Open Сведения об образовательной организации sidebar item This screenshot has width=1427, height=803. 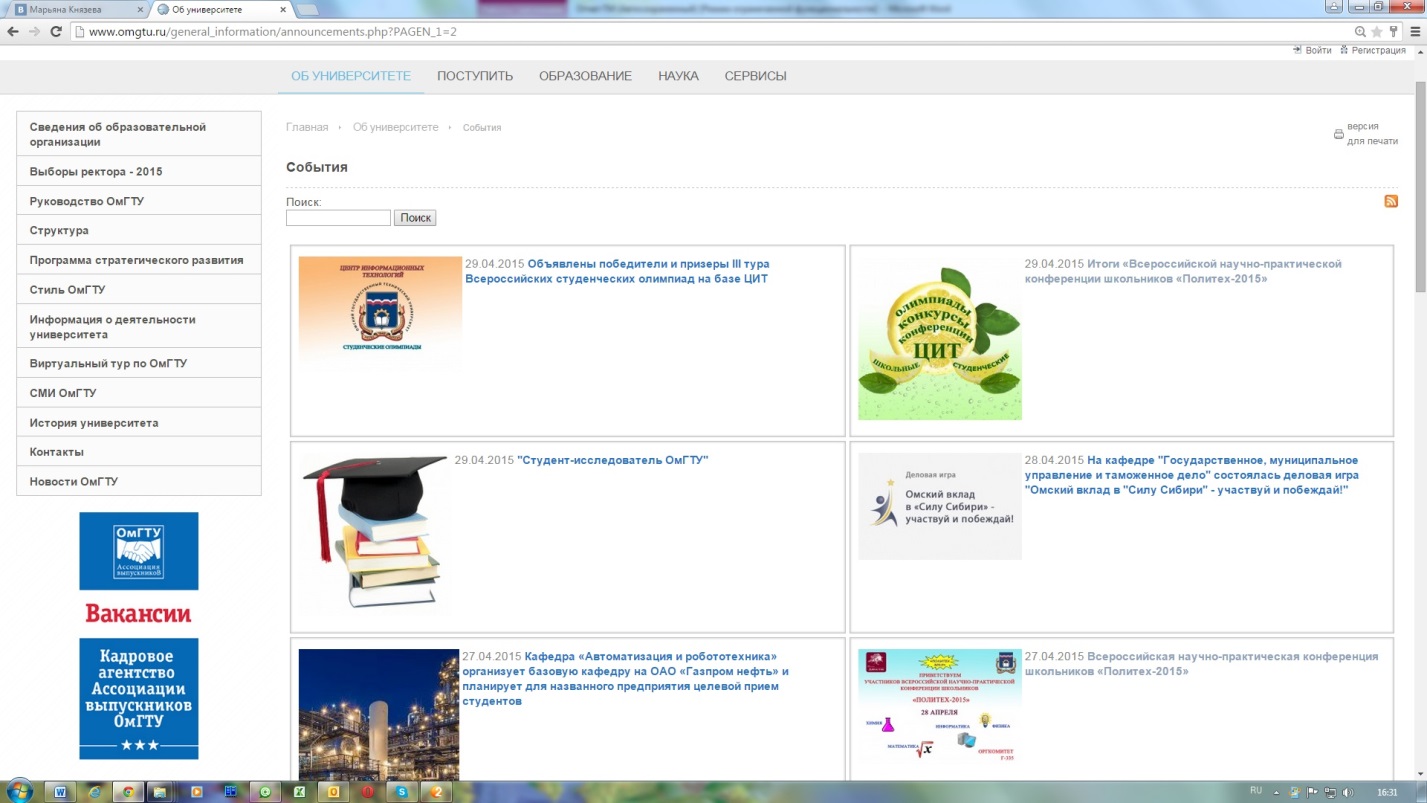(139, 134)
